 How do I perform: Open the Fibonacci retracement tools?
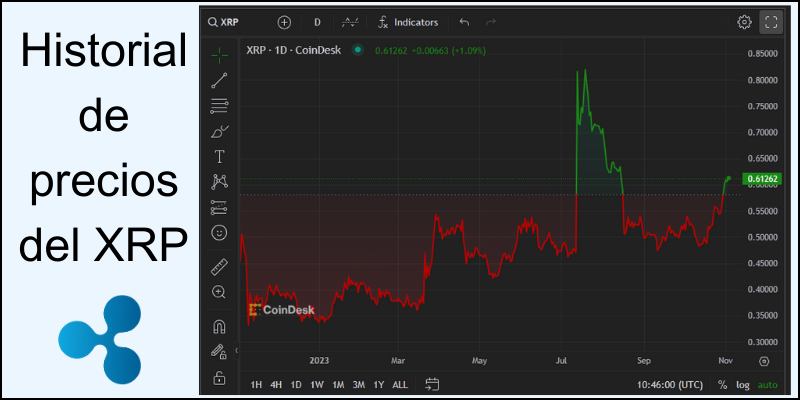pos(219,106)
